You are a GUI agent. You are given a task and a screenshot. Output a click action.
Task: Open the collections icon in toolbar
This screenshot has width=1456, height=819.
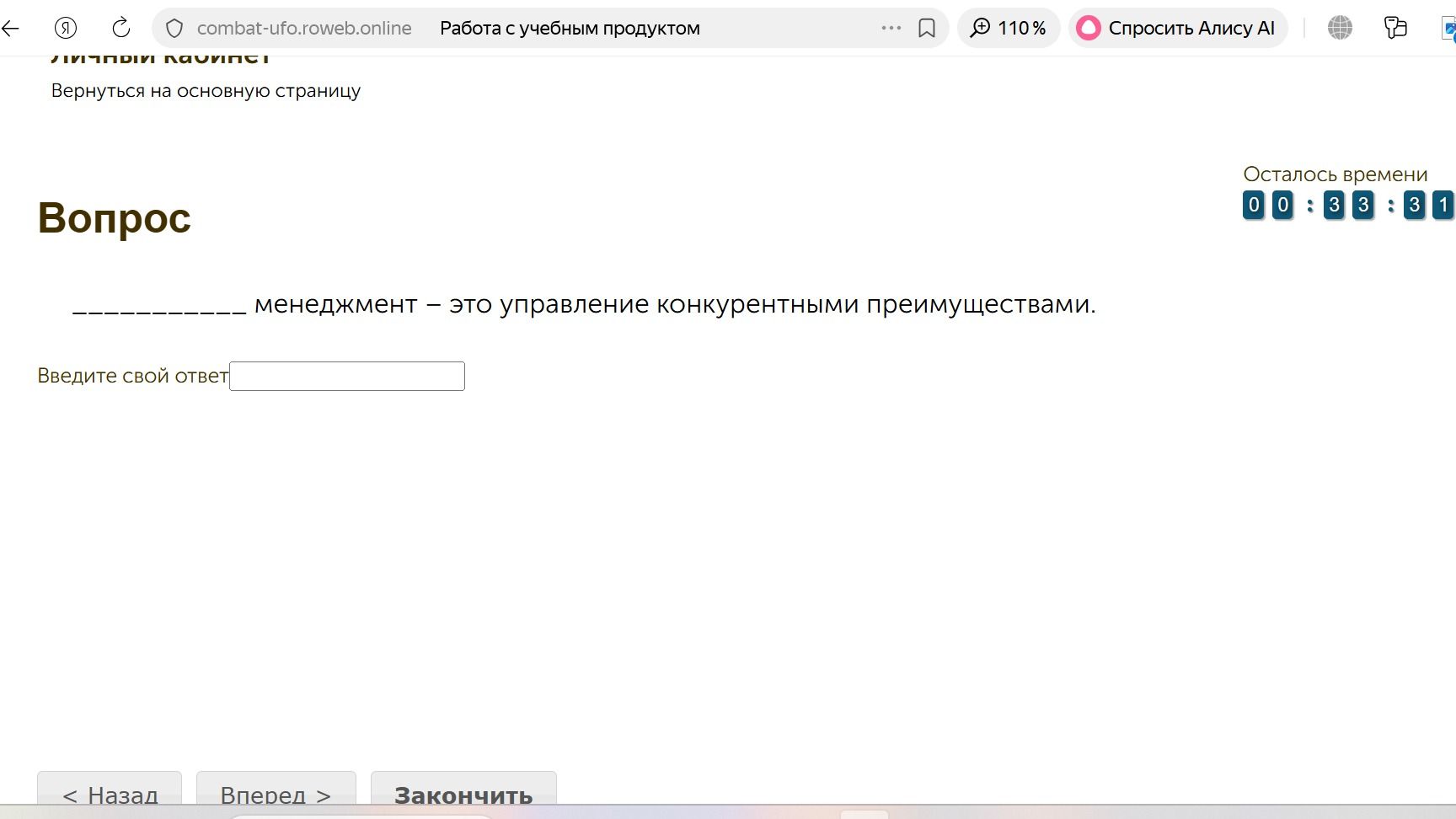coord(1395,28)
